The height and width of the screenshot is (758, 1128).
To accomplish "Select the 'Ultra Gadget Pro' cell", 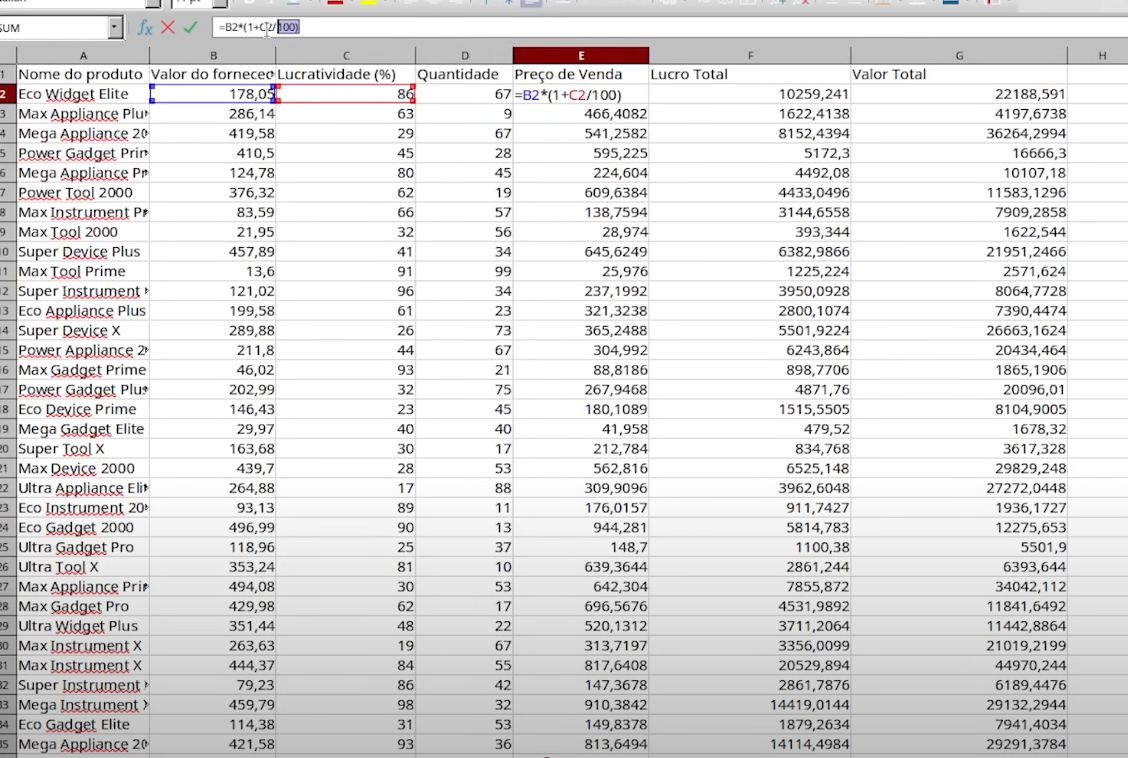I will click(83, 547).
